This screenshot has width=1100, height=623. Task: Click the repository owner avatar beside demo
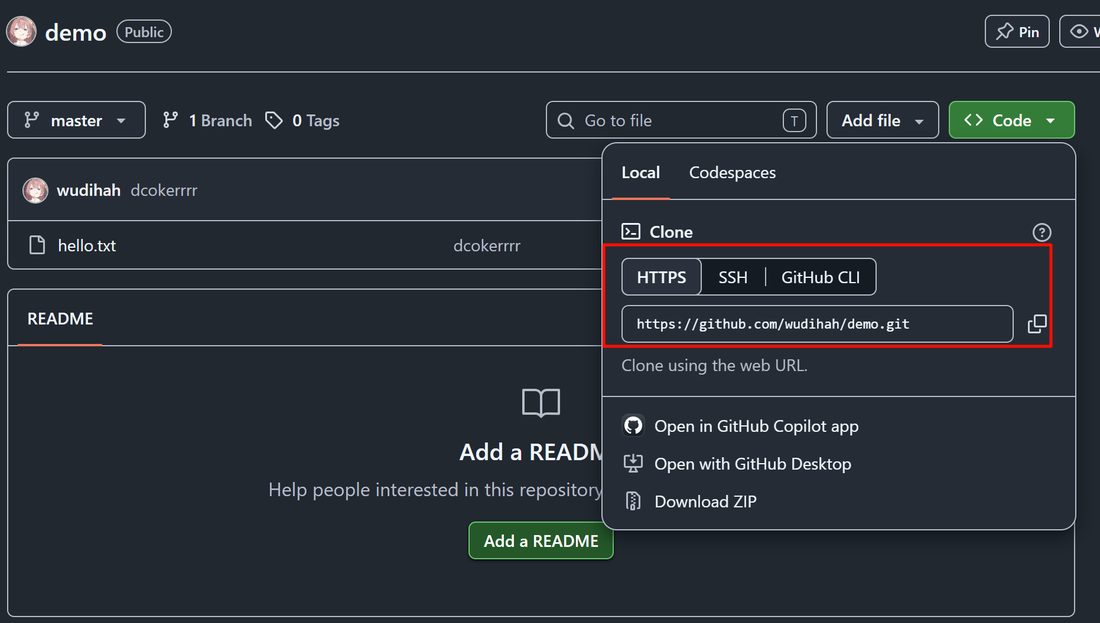(21, 32)
